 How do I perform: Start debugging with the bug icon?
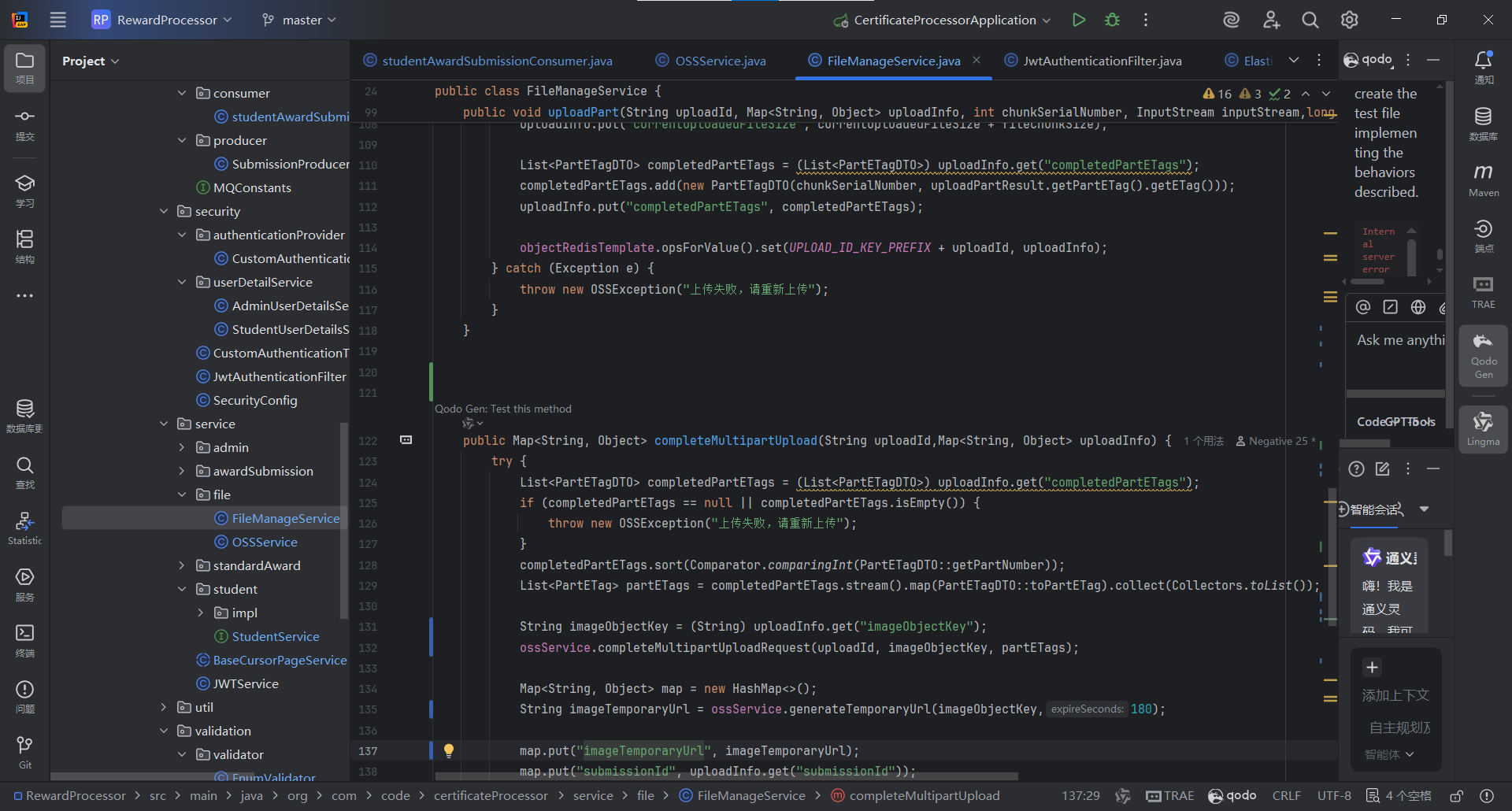(x=1112, y=20)
